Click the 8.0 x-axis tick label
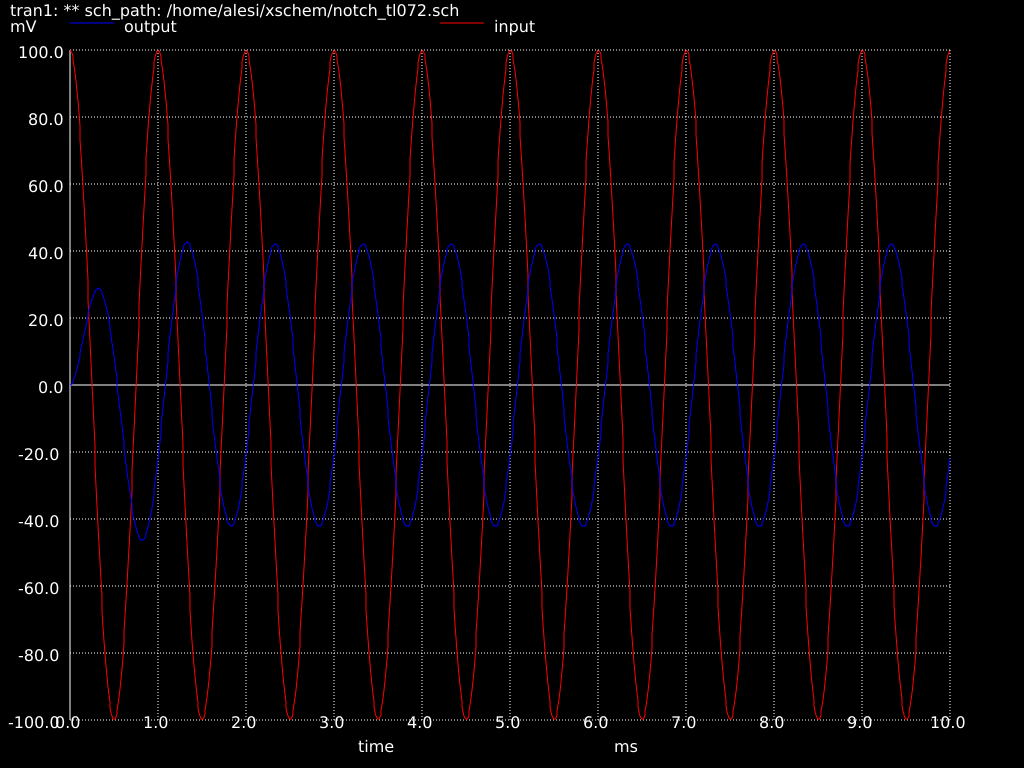This screenshot has width=1024, height=768. pyautogui.click(x=771, y=722)
